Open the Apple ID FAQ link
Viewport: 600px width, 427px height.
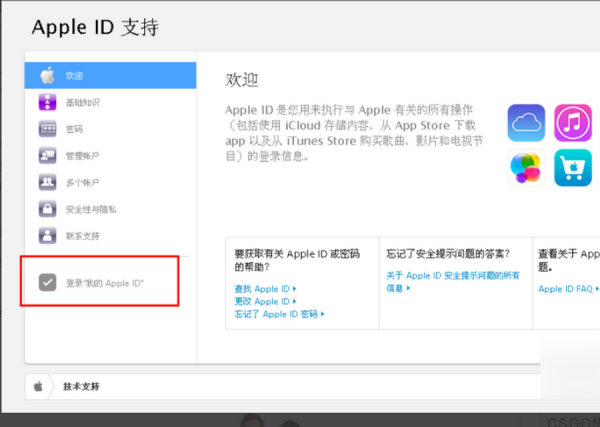click(568, 289)
